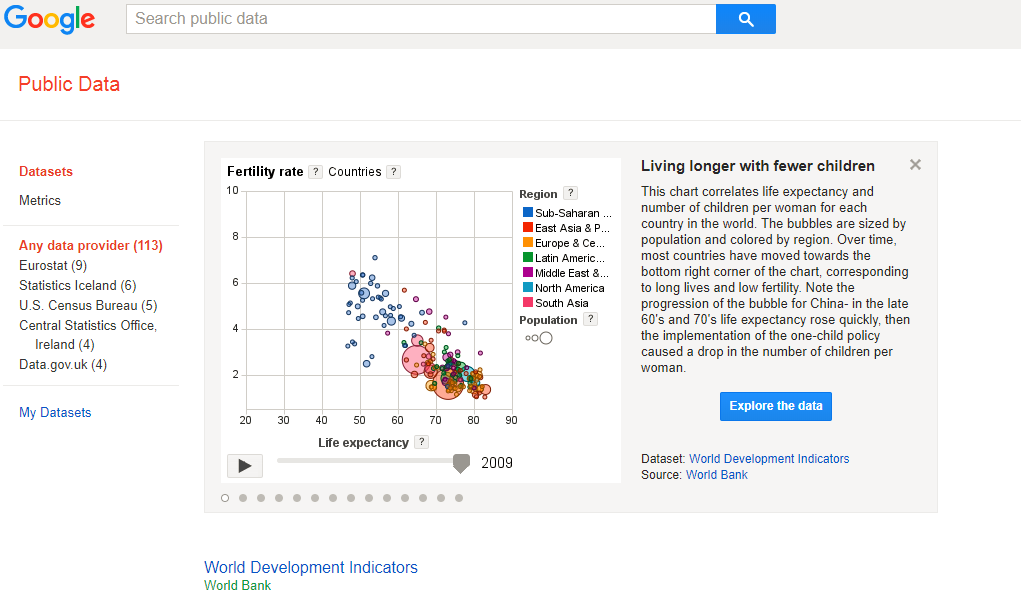Focus the Search public data field
1021x595 pixels.
(421, 19)
